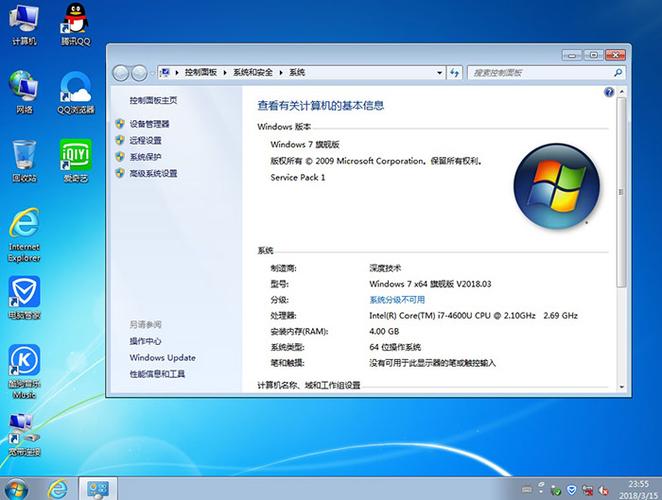Open 远程设置 remote settings link
Viewport: 662px width, 500px height.
point(145,141)
